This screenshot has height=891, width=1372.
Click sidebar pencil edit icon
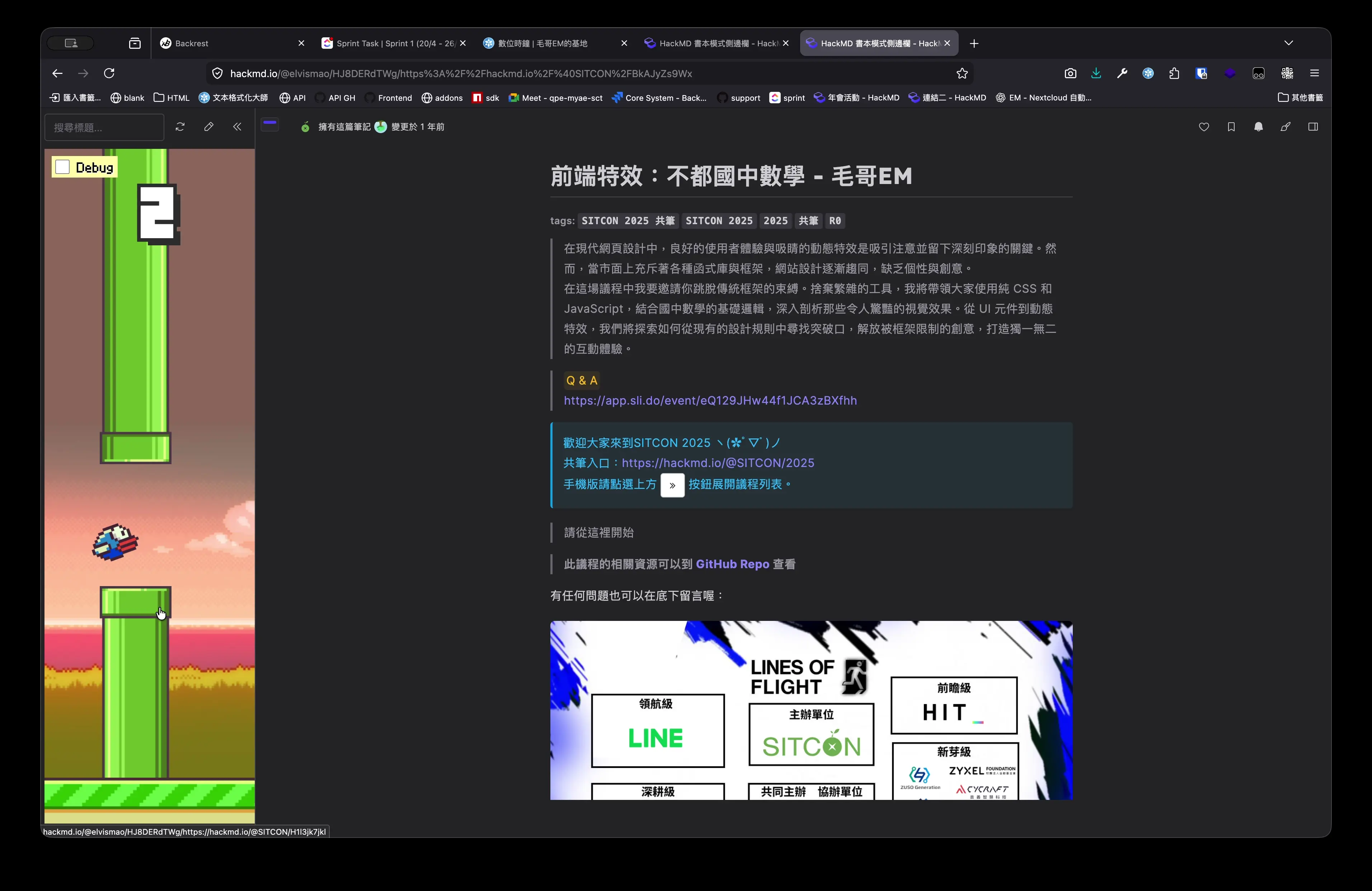209,127
